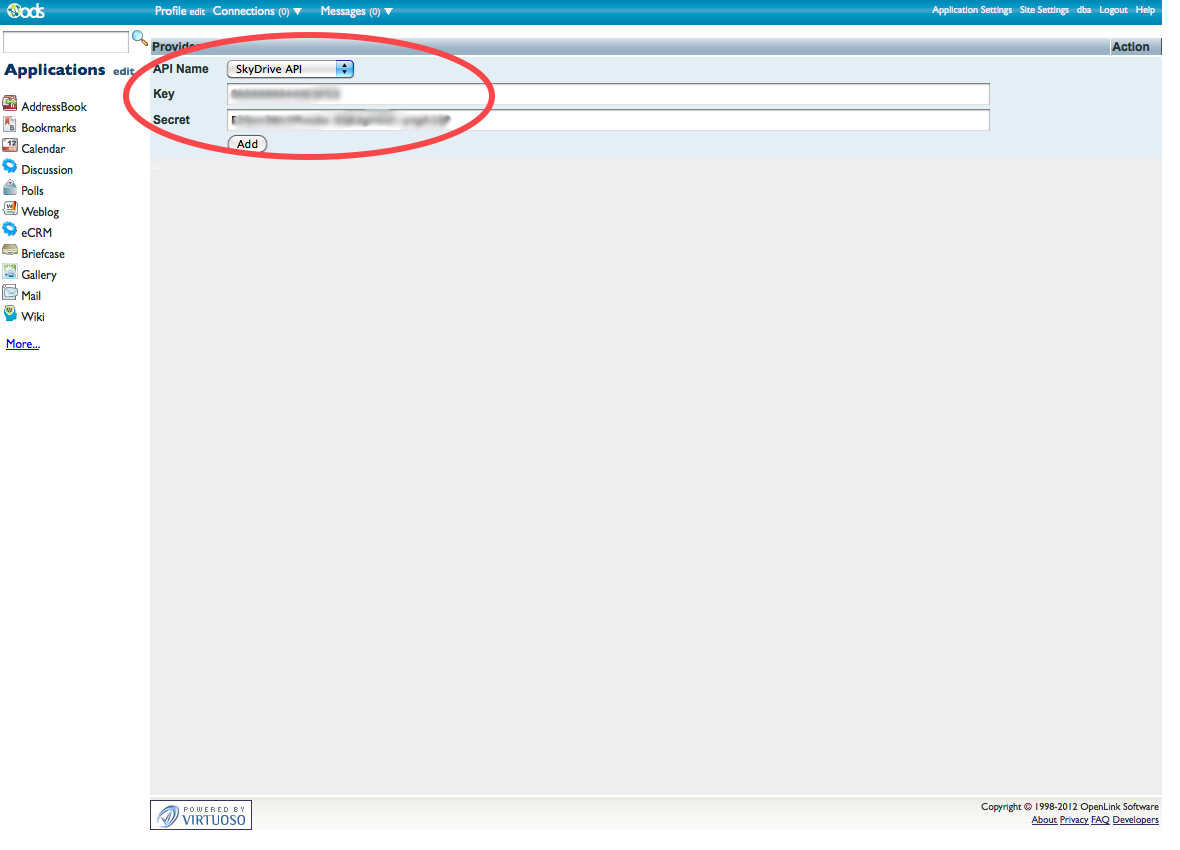Click the magnifying glass search icon
The width and height of the screenshot is (1180, 850).
[x=140, y=39]
